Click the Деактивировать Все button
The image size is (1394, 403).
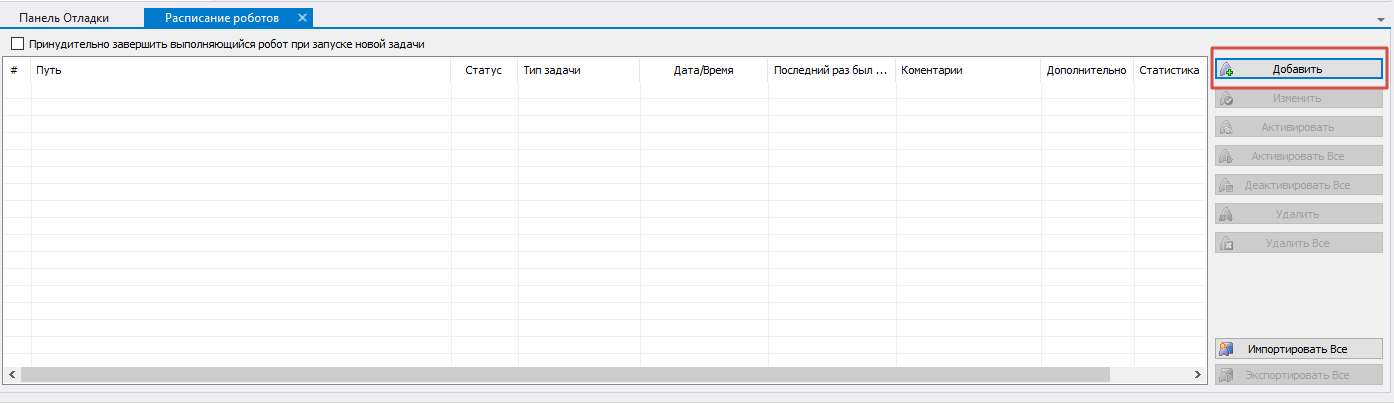[1298, 185]
